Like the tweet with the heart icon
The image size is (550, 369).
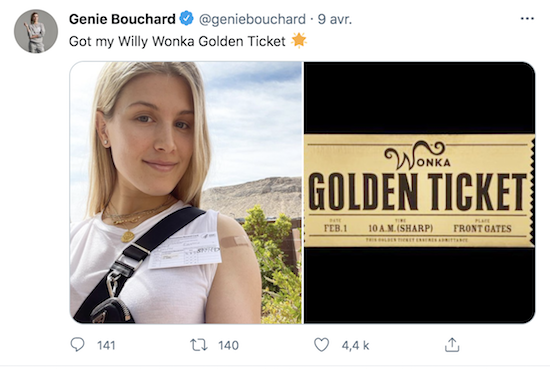tap(321, 344)
